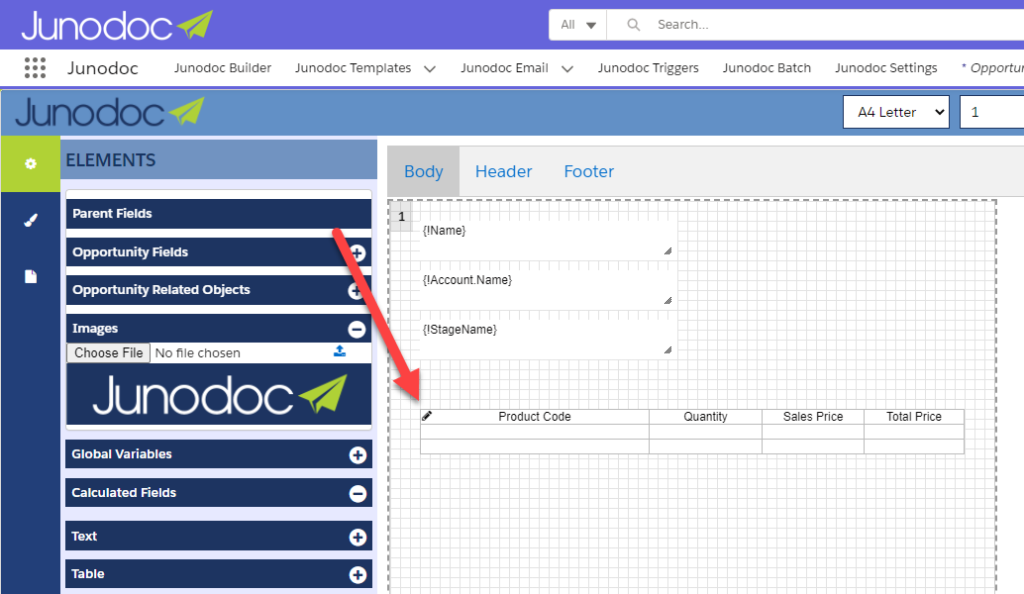Click the pencil edit icon on table
This screenshot has height=594, width=1024.
coord(427,416)
